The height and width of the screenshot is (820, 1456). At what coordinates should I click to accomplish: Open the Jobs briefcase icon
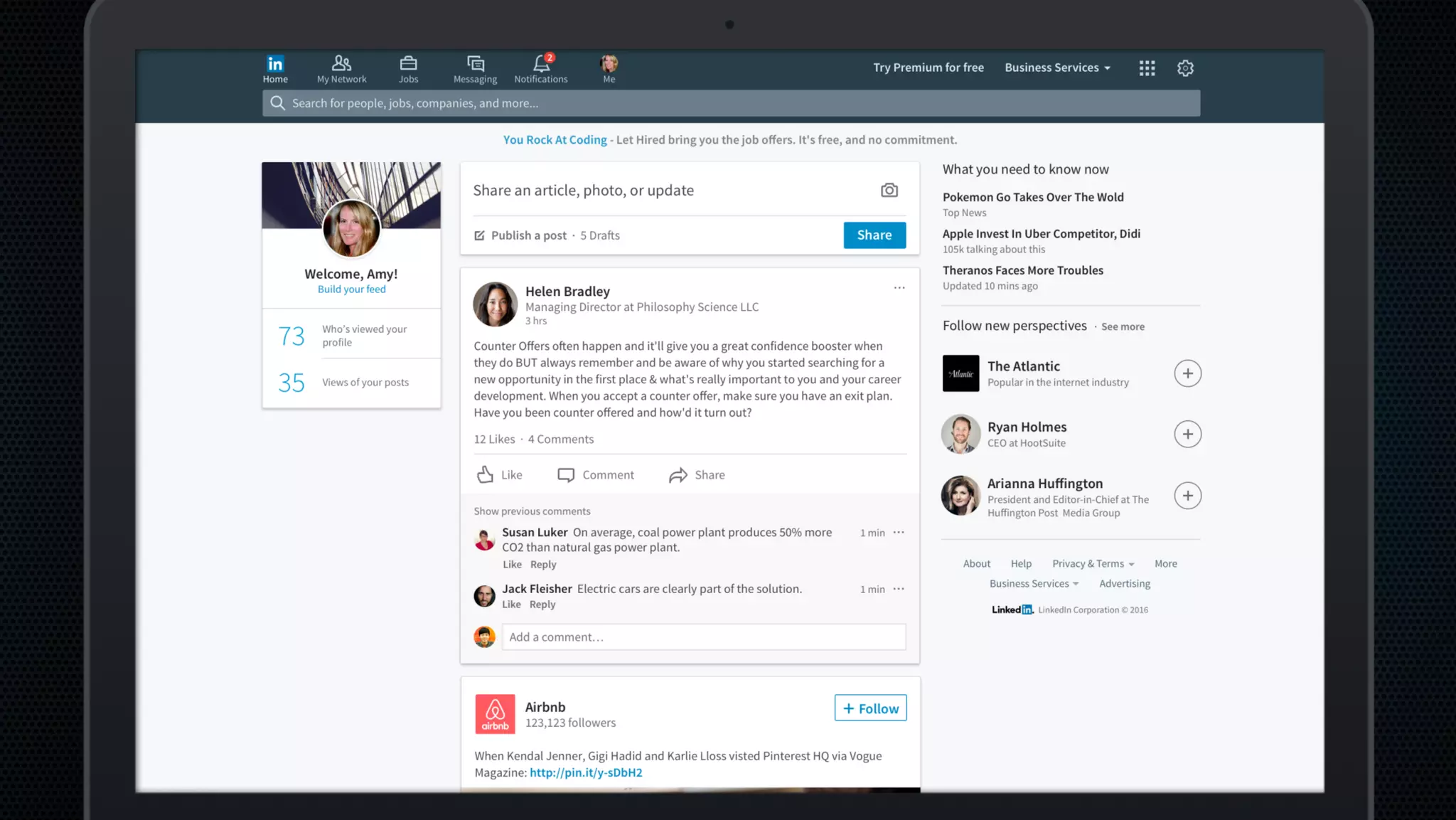pyautogui.click(x=408, y=64)
